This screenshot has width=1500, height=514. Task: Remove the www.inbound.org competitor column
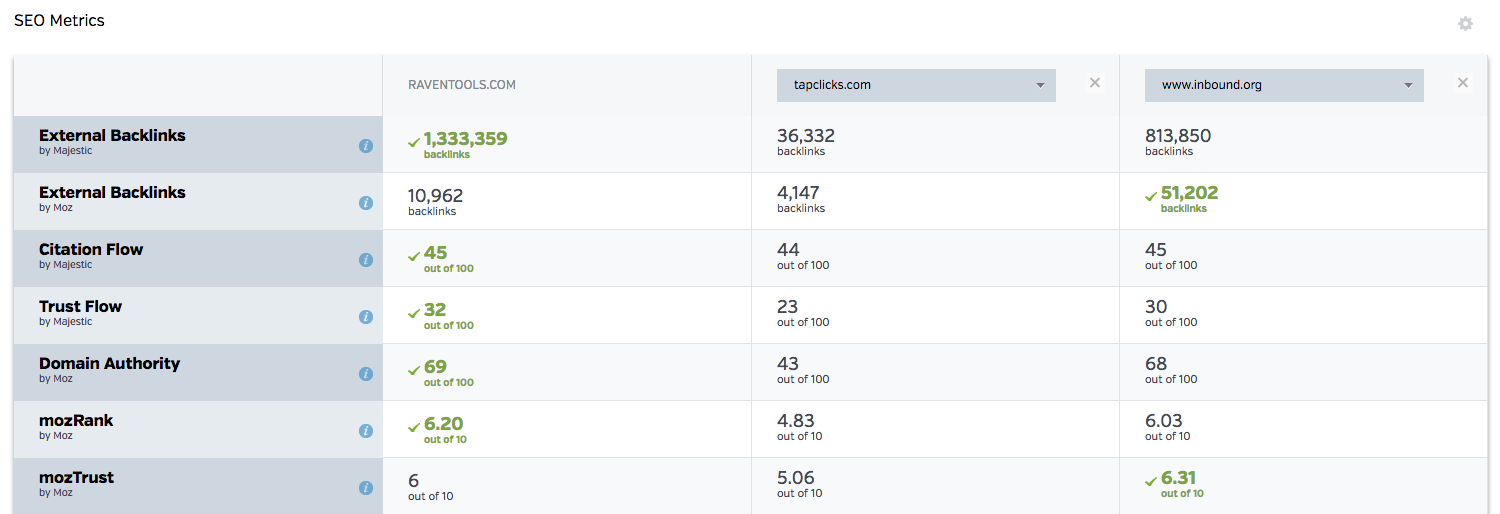click(1463, 83)
